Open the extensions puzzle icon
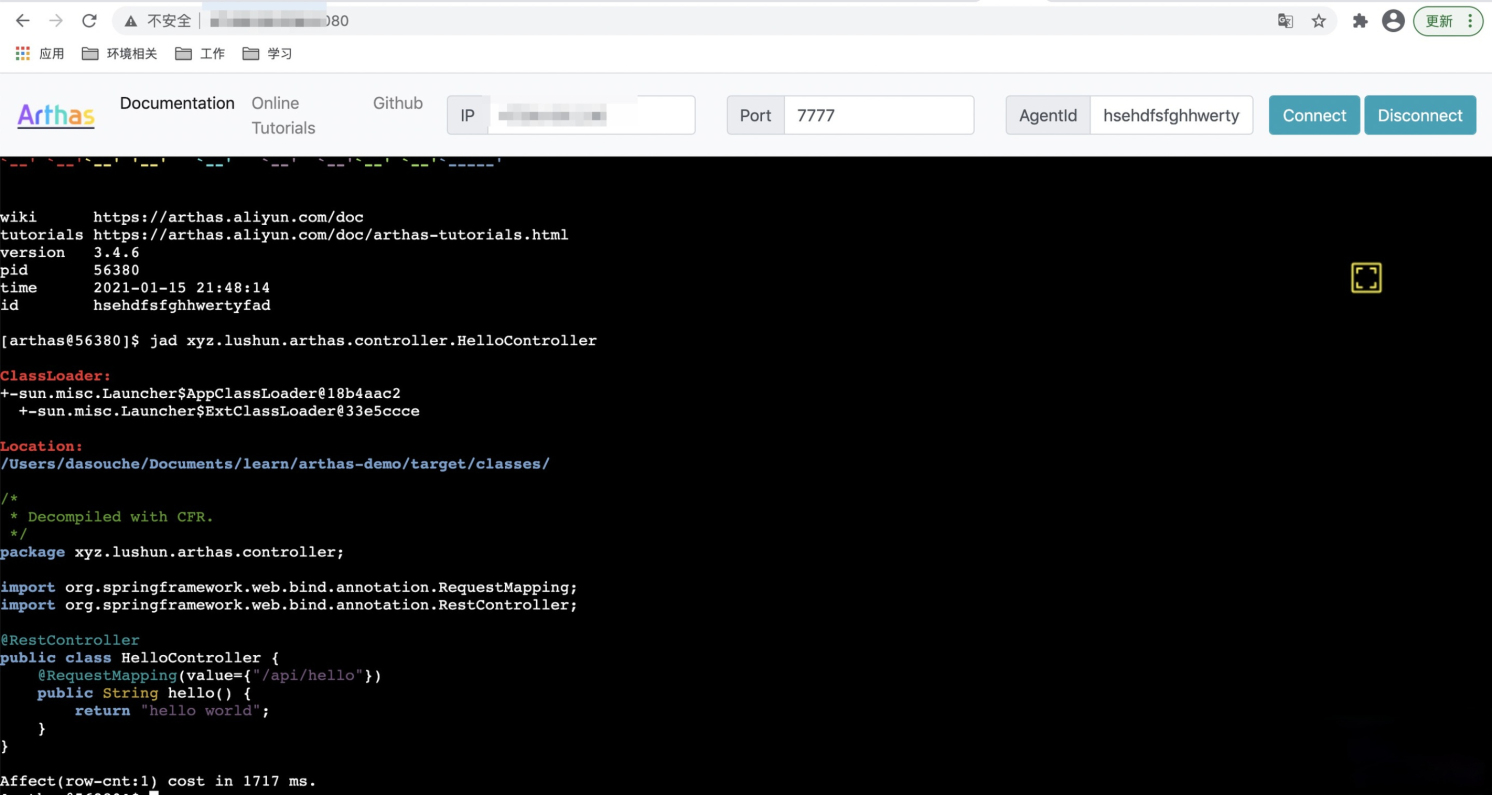The height and width of the screenshot is (795, 1492). pyautogui.click(x=1360, y=21)
